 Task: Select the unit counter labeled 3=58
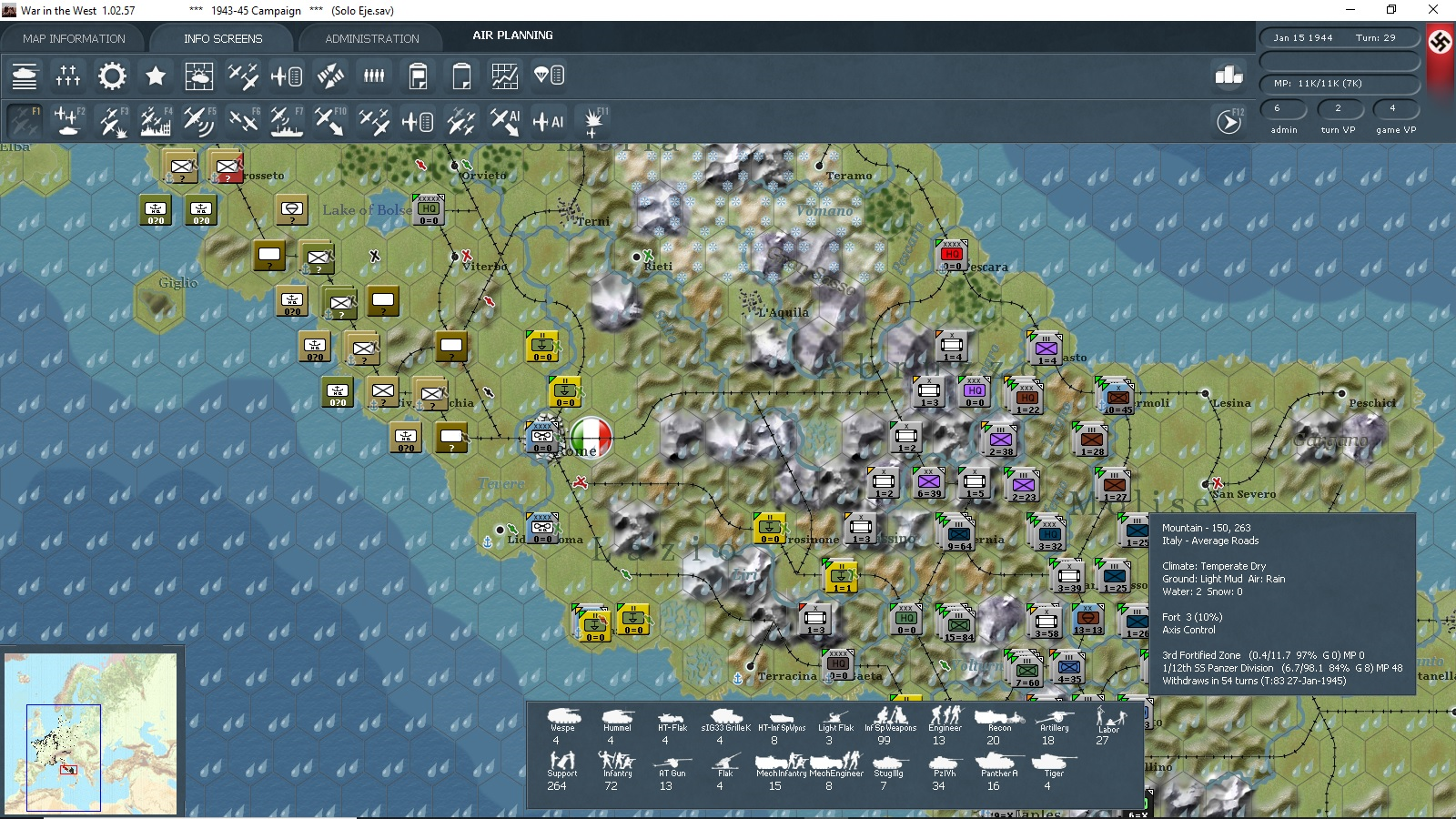click(1046, 623)
